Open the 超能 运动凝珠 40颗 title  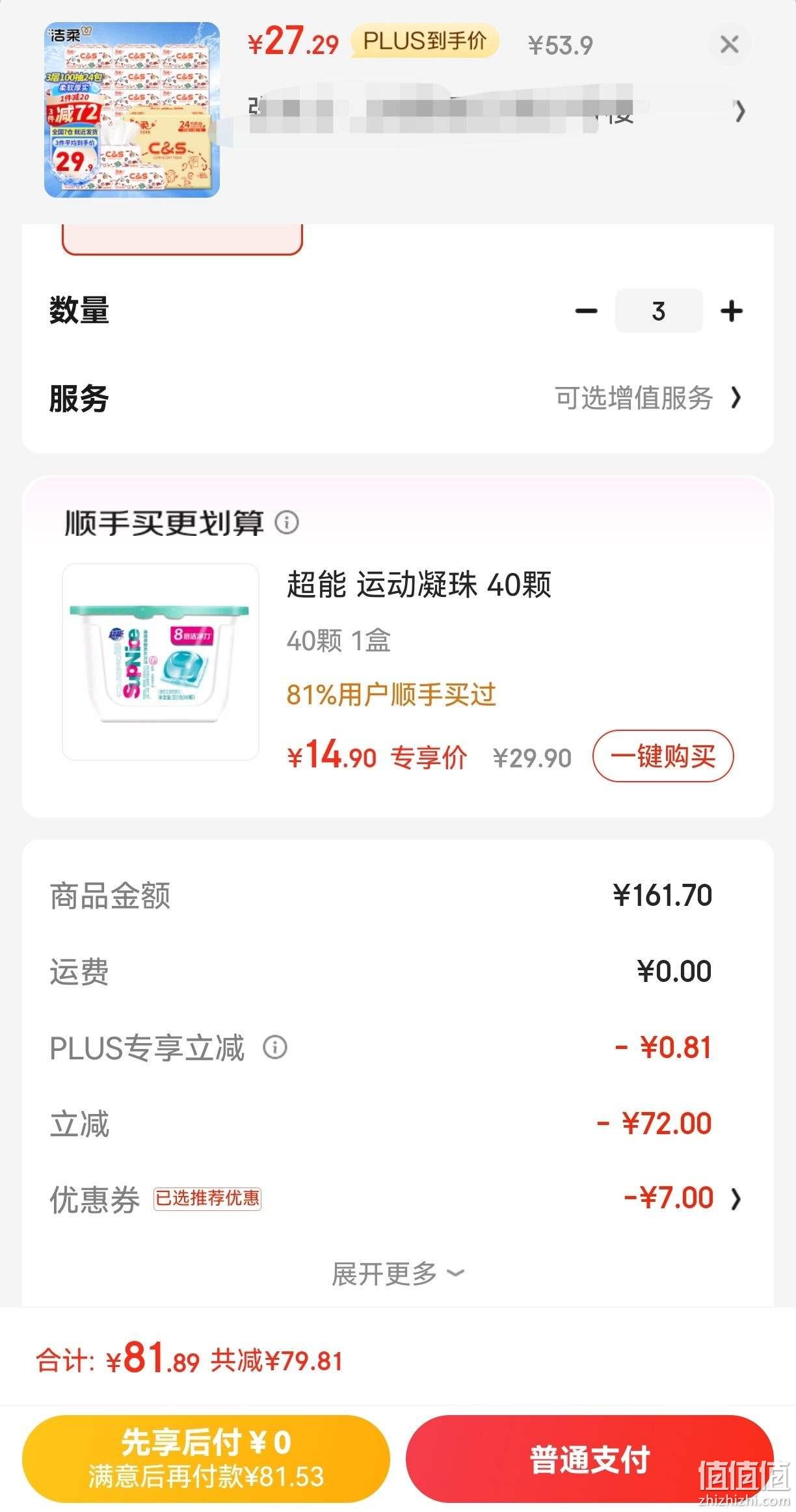[419, 584]
